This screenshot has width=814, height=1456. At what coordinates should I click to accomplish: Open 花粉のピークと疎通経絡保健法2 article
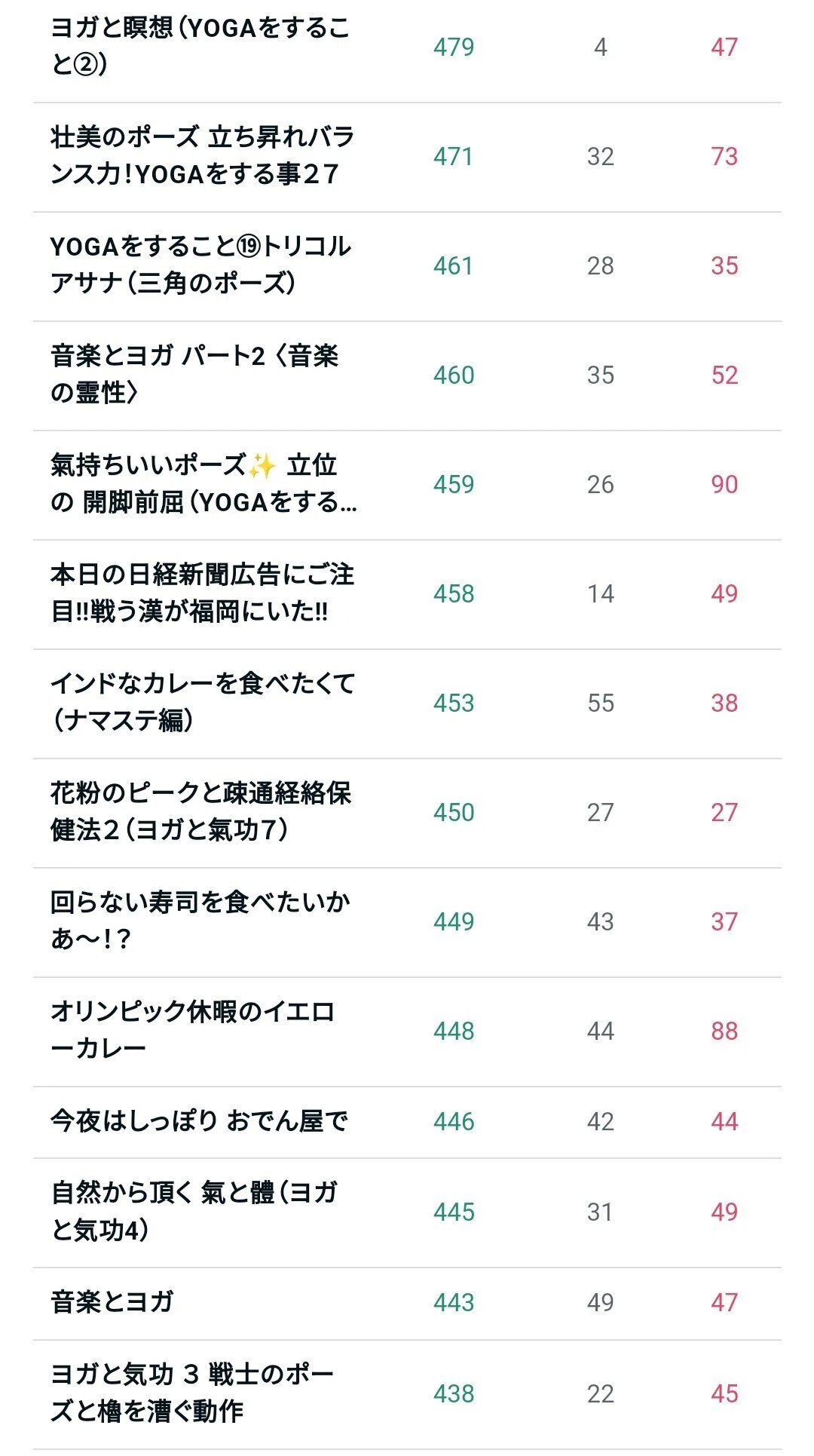click(x=200, y=812)
